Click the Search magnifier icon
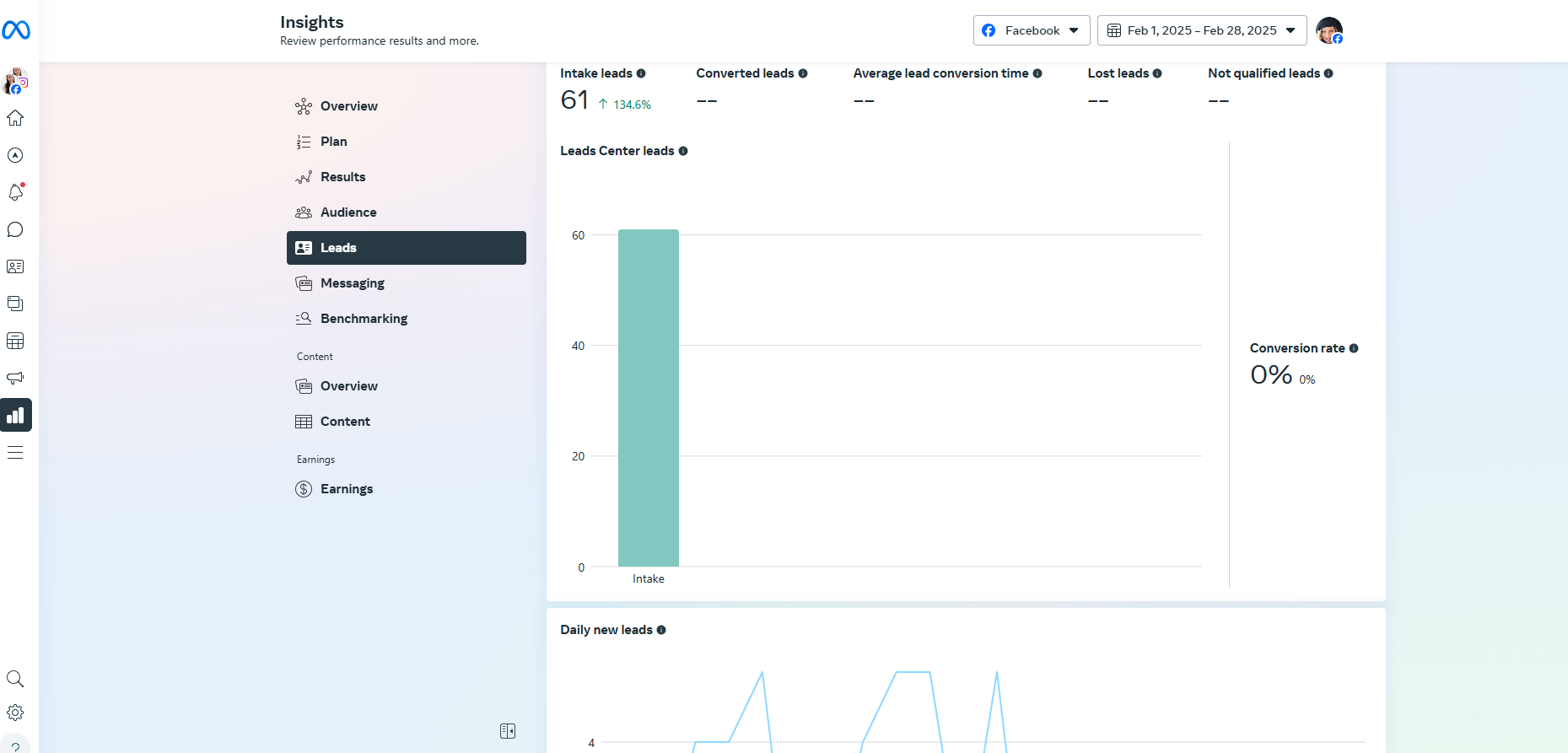Image resolution: width=1568 pixels, height=753 pixels. (15, 679)
